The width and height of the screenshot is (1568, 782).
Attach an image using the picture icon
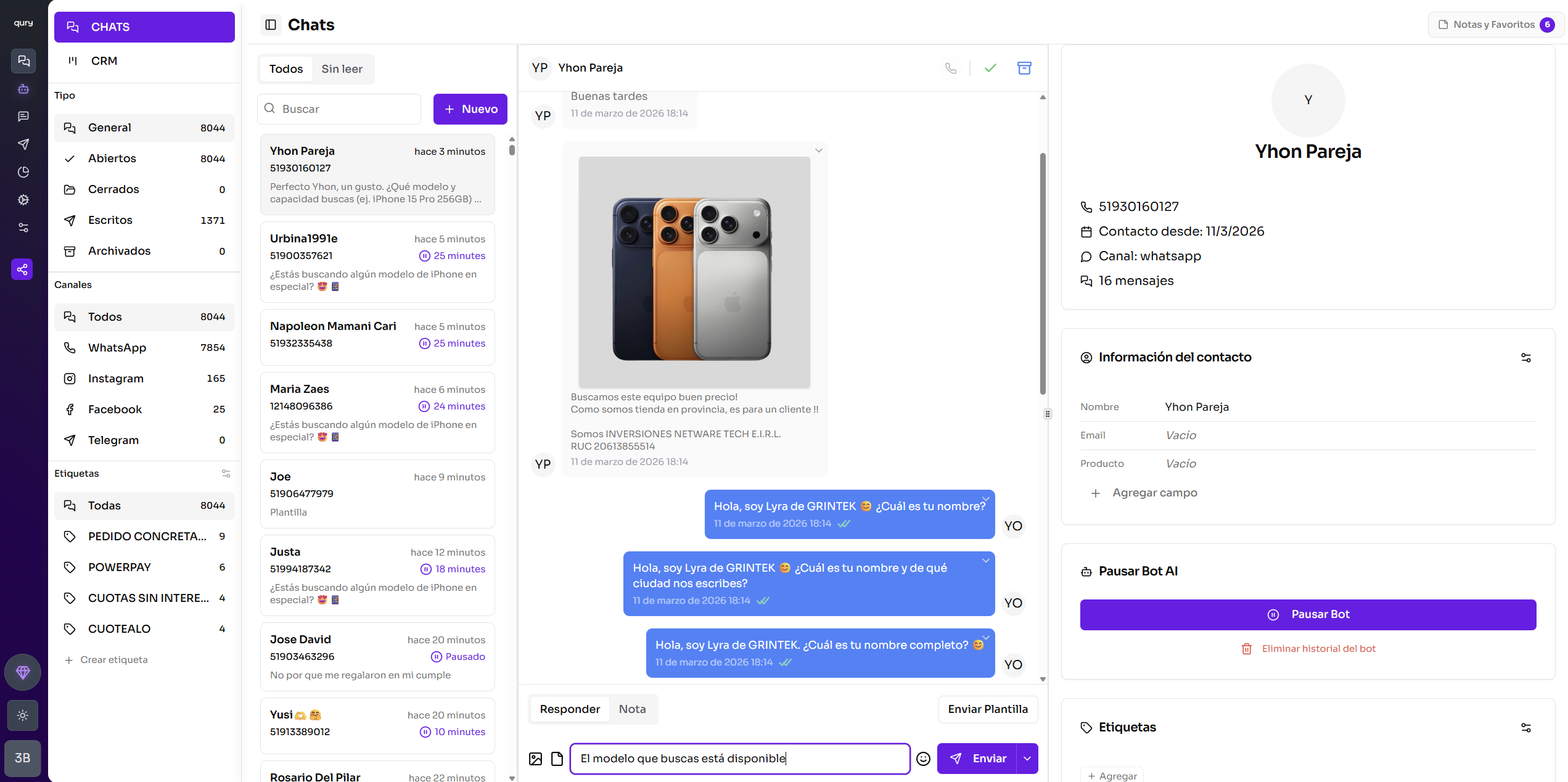536,759
